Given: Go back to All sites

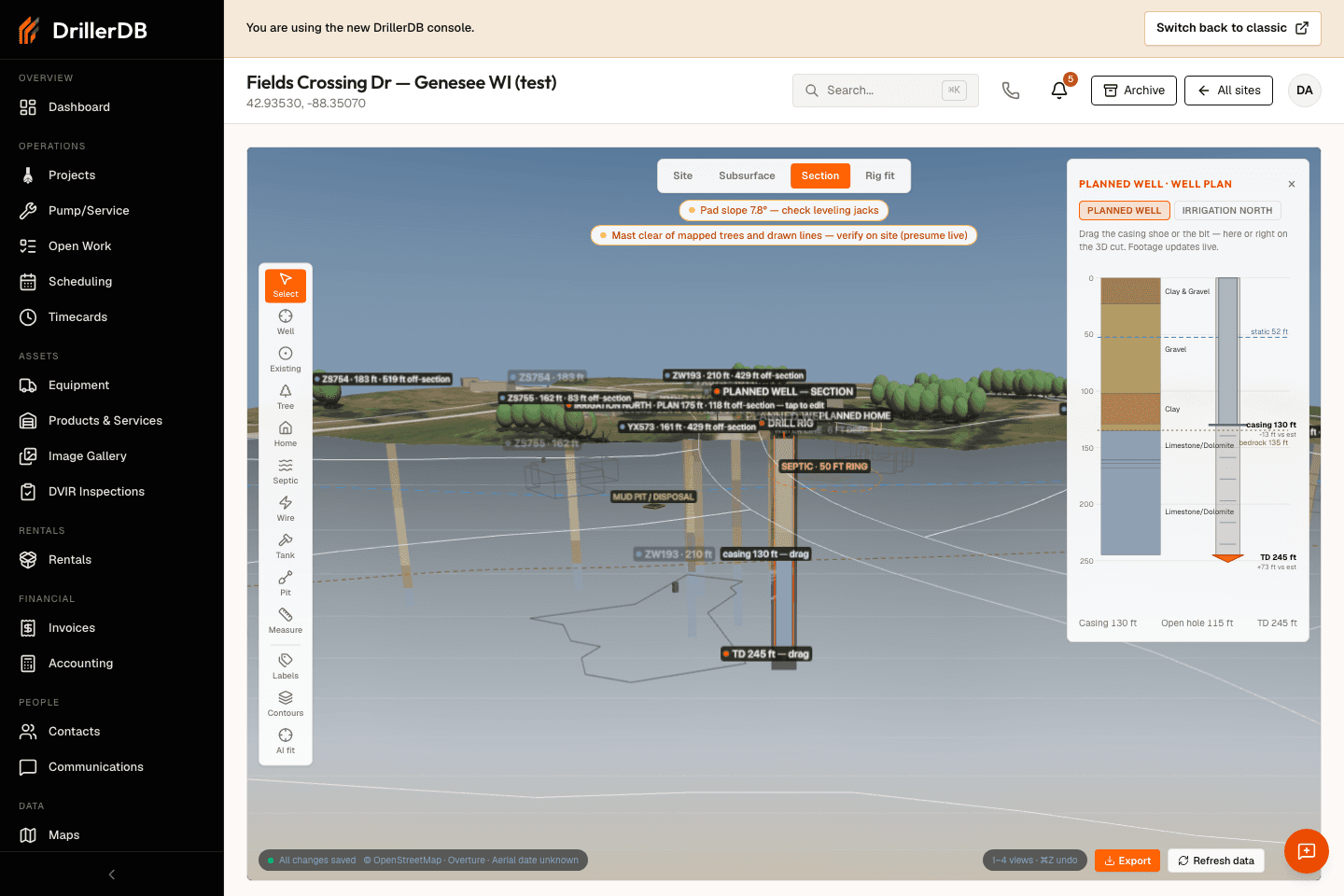Looking at the screenshot, I should (1228, 91).
